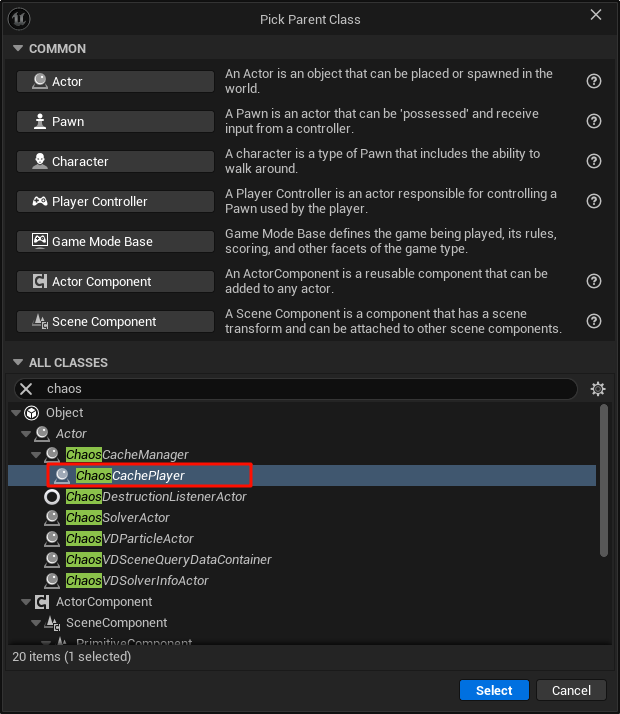
Task: Cancel the parent class dialog
Action: (x=571, y=690)
